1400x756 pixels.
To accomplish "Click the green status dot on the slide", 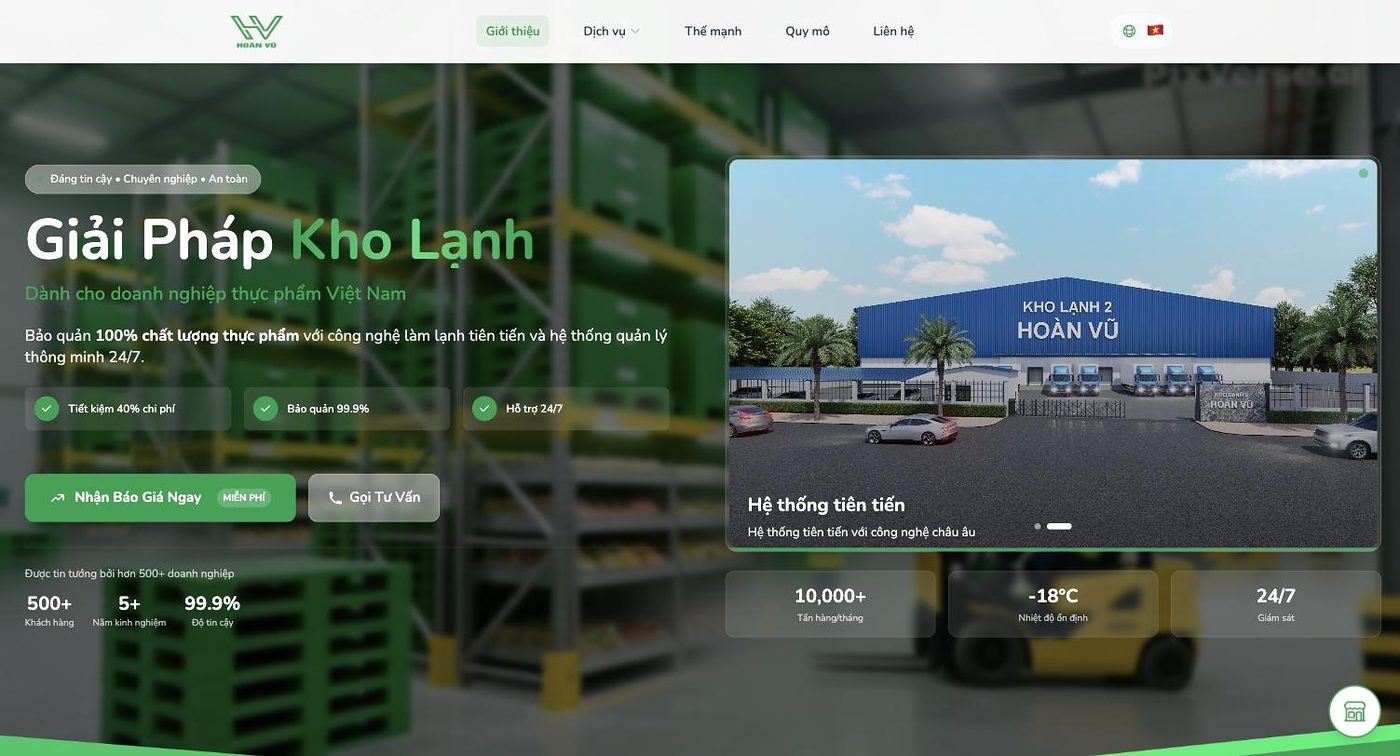I will [x=1363, y=173].
